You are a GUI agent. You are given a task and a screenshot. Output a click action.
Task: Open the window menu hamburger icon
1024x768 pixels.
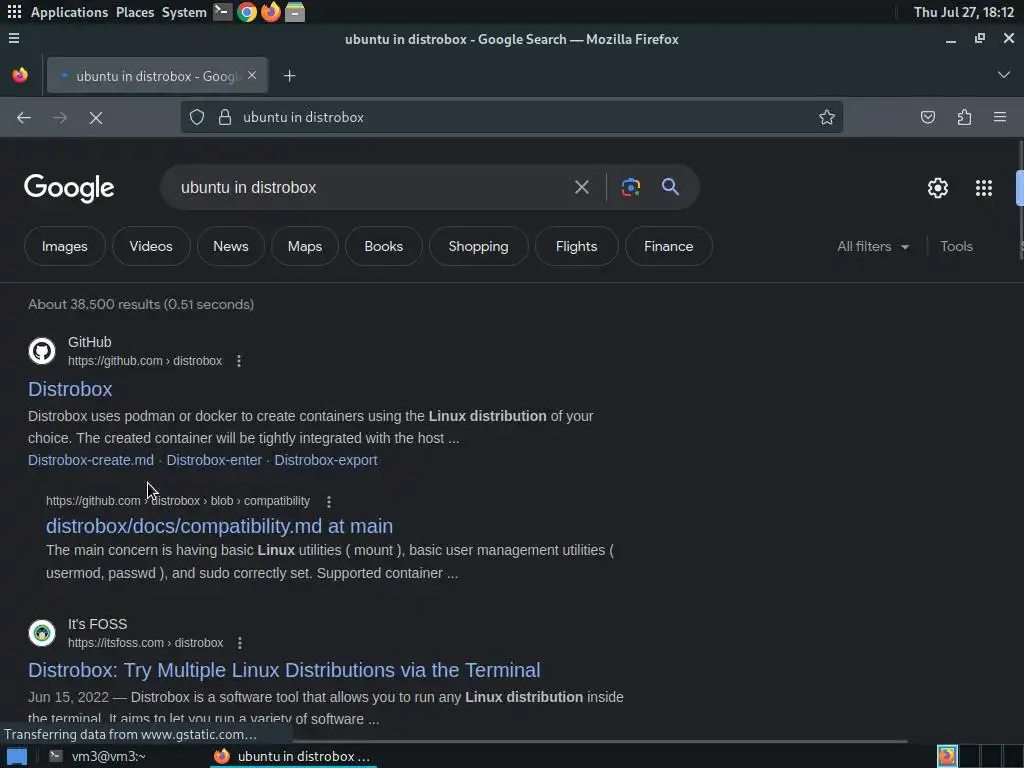coord(14,39)
